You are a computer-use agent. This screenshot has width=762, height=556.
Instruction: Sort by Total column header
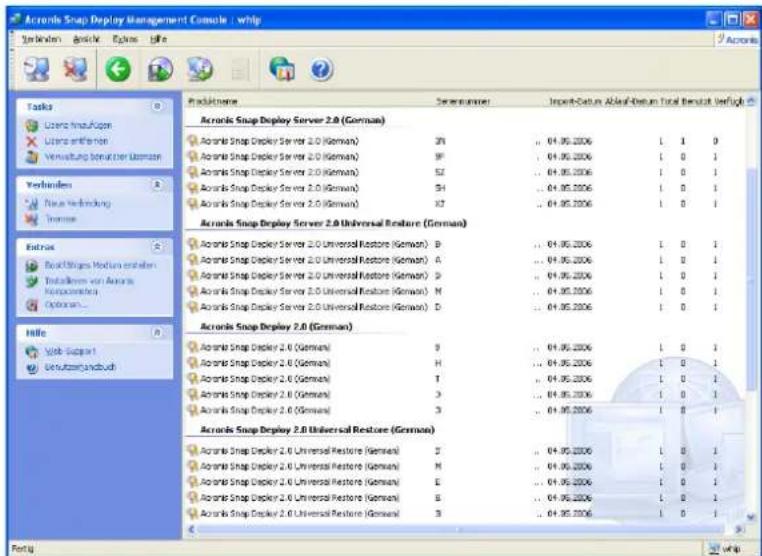[x=669, y=101]
